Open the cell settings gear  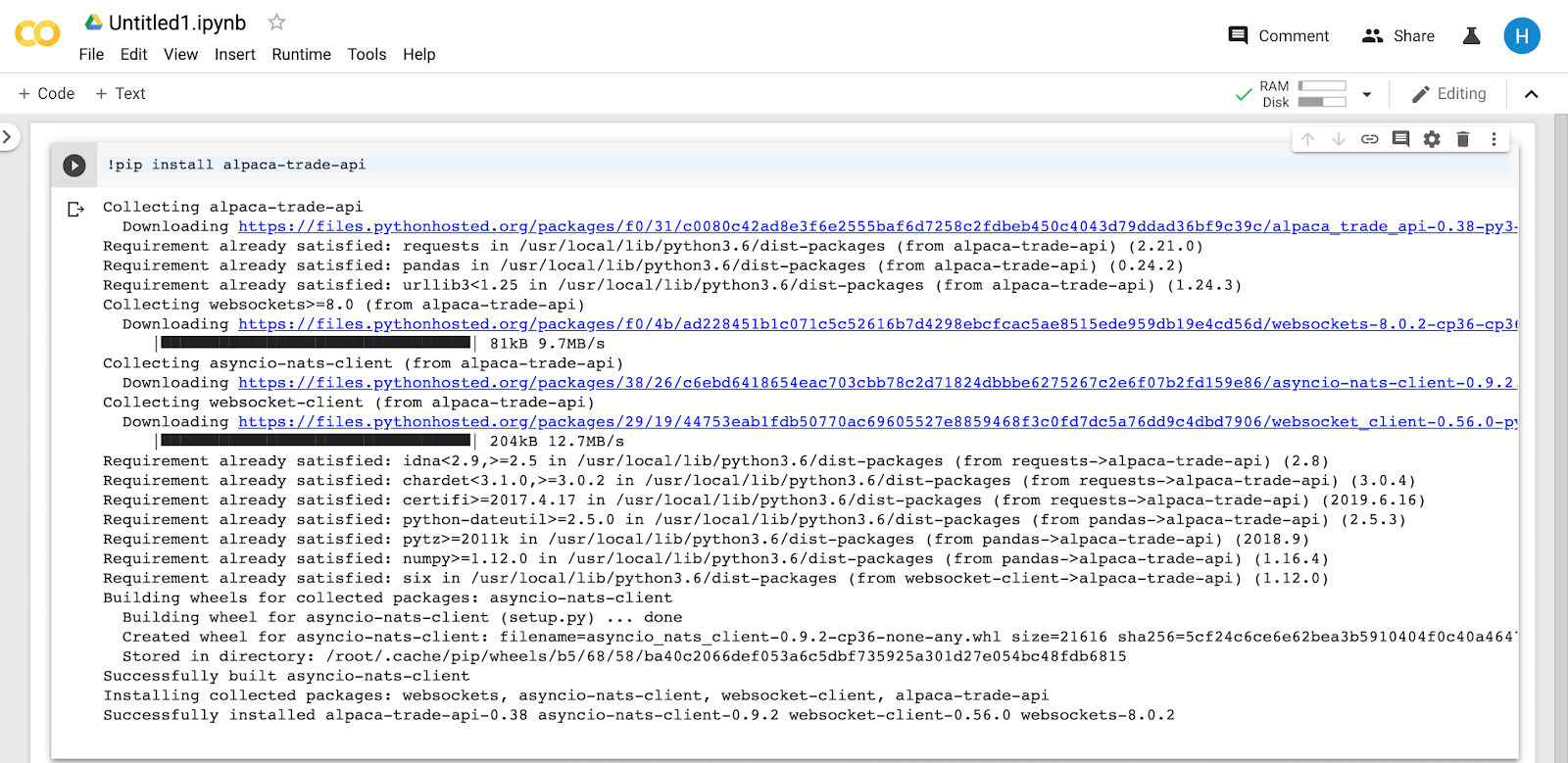click(1432, 139)
